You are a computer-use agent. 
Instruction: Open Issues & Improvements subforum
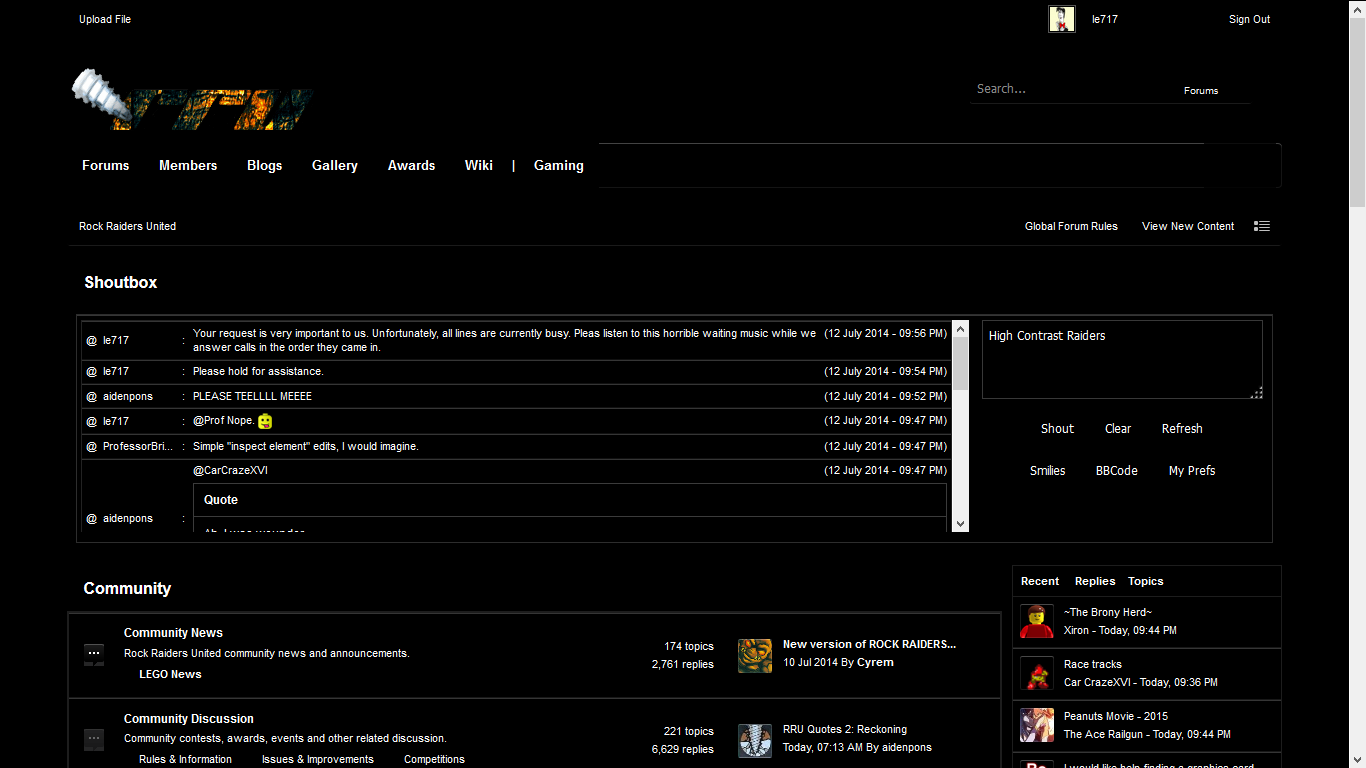point(318,759)
